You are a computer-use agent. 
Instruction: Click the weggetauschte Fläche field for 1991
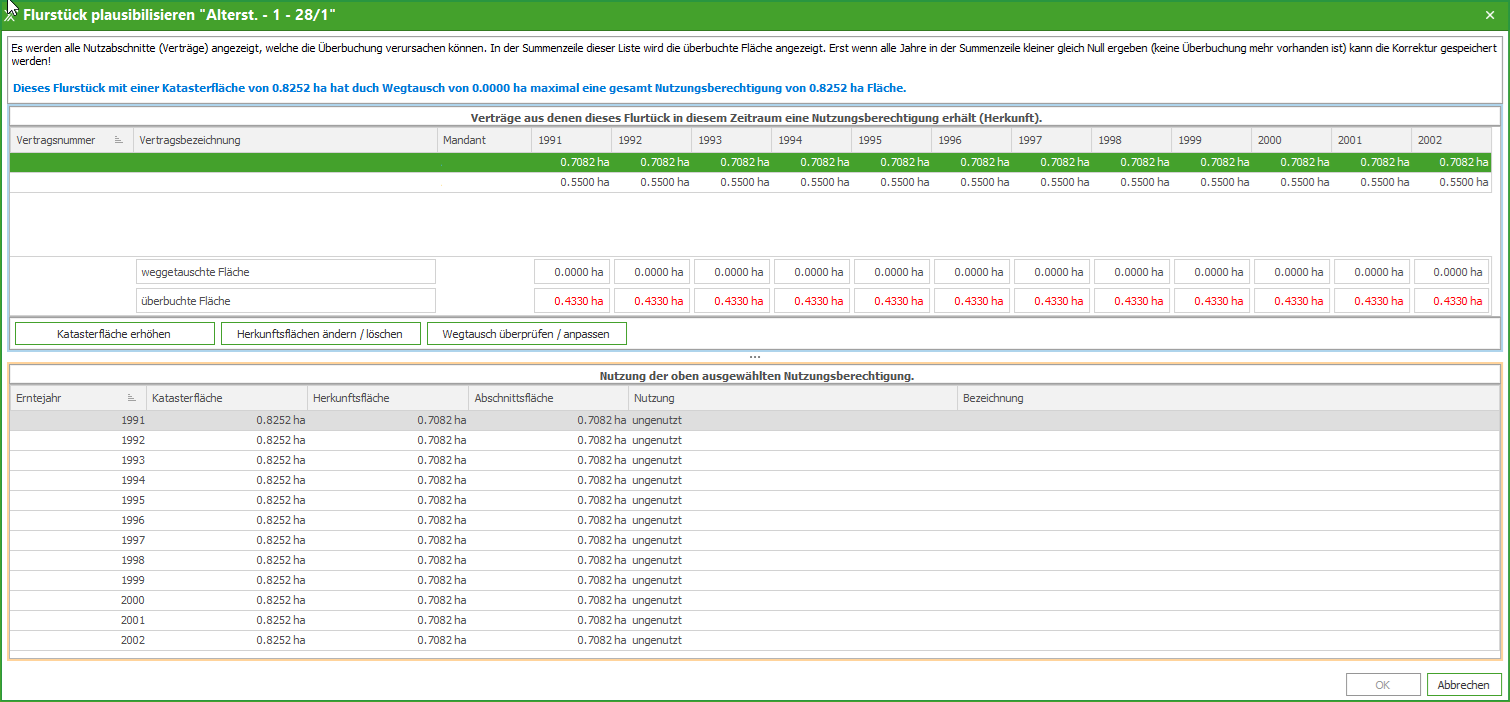pyautogui.click(x=571, y=272)
